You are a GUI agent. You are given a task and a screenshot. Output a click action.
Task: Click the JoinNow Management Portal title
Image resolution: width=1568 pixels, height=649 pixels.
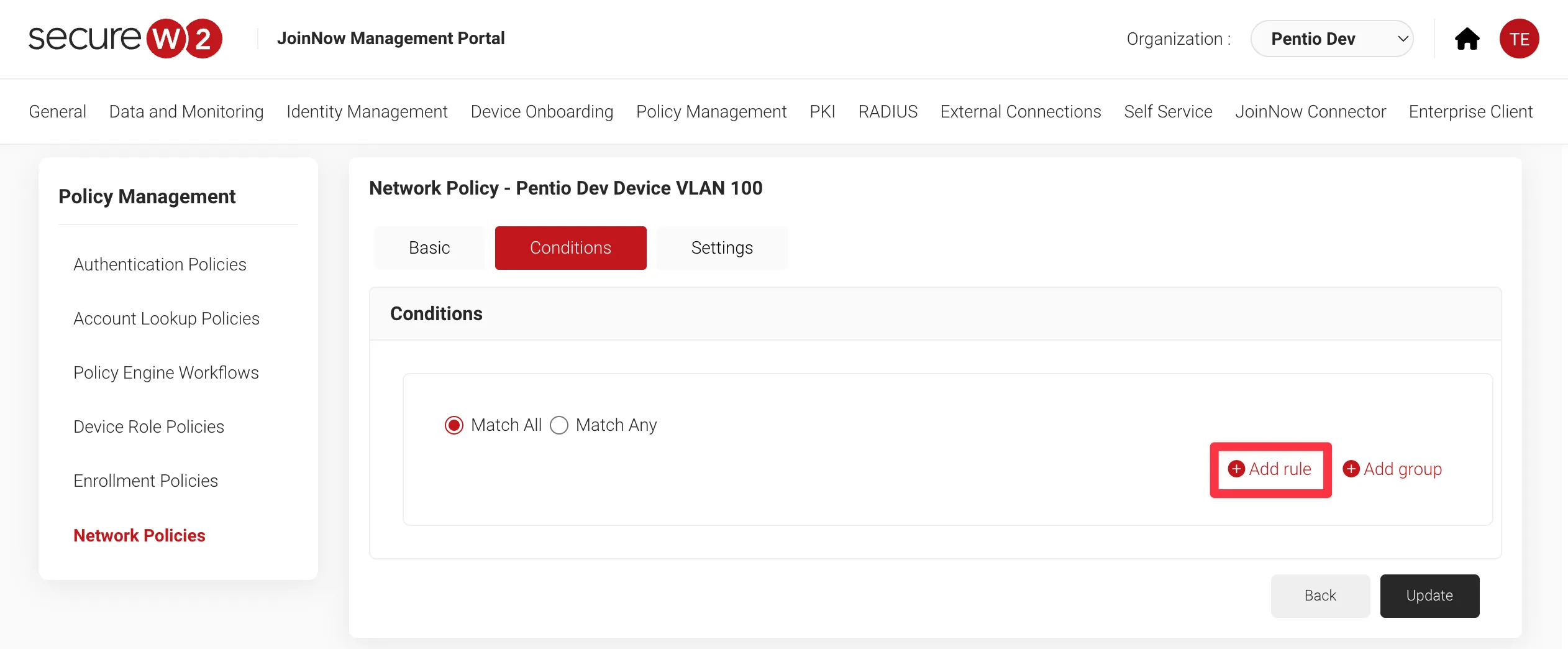pos(391,39)
